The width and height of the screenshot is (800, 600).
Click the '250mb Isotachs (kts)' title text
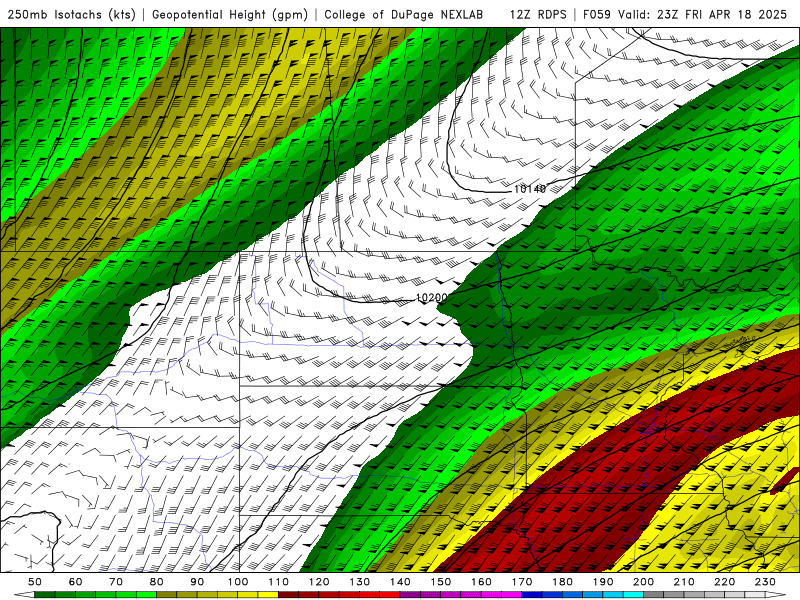71,14
